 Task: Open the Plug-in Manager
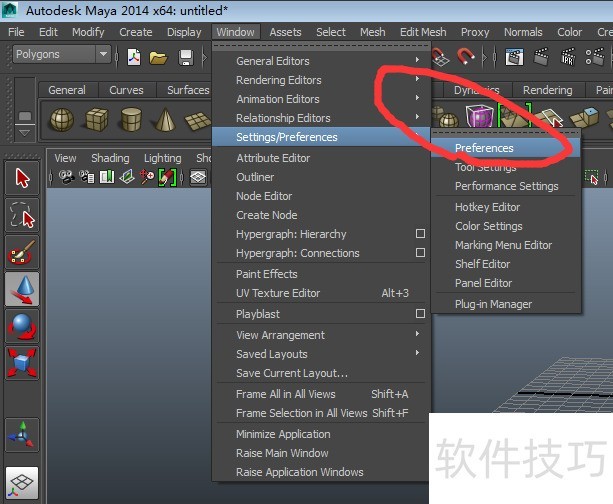[x=493, y=304]
